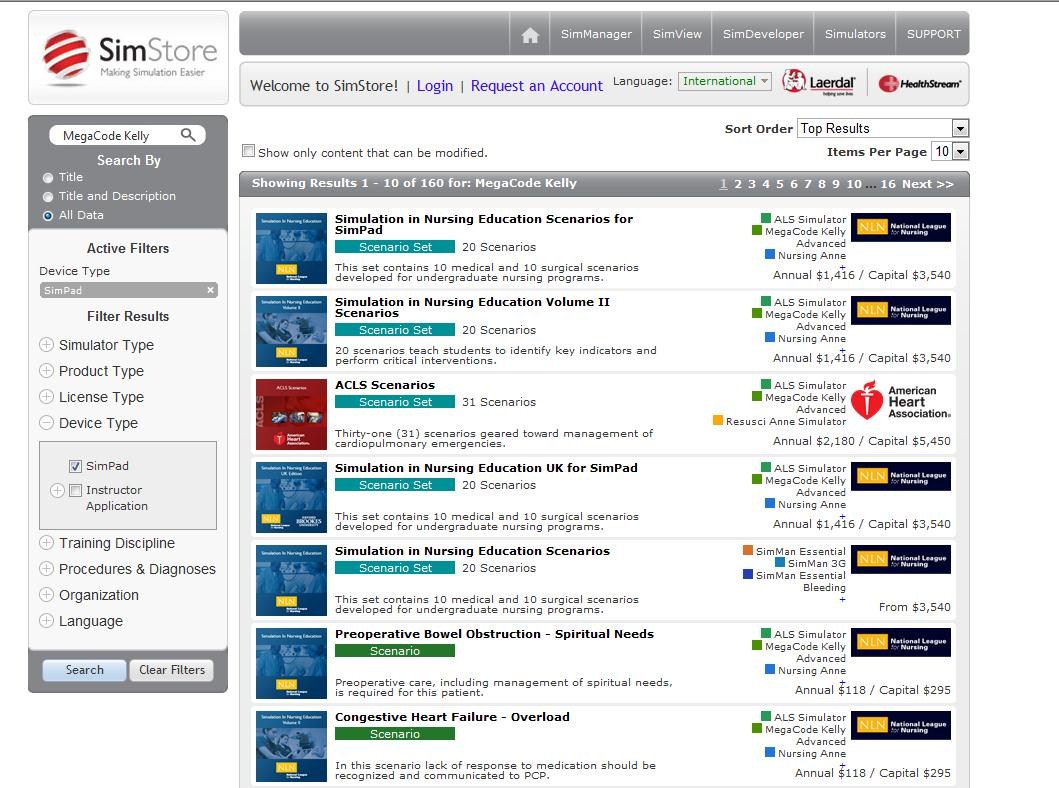Viewport: 1059px width, 788px height.
Task: Go to results page 2
Action: [738, 184]
